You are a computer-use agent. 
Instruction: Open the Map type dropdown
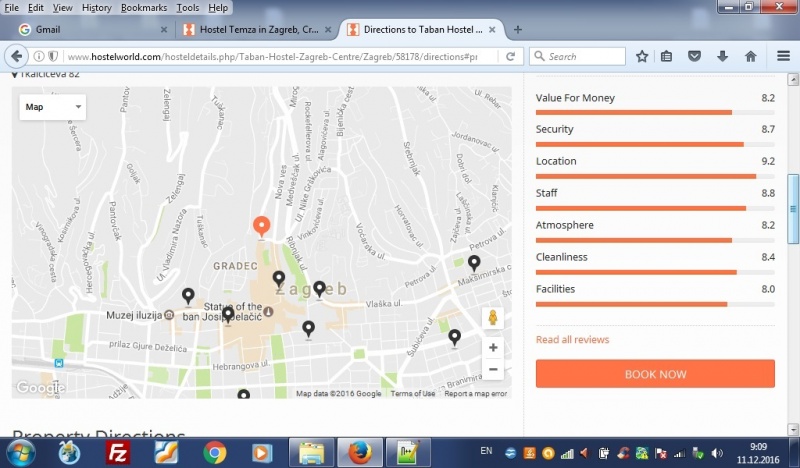52,107
